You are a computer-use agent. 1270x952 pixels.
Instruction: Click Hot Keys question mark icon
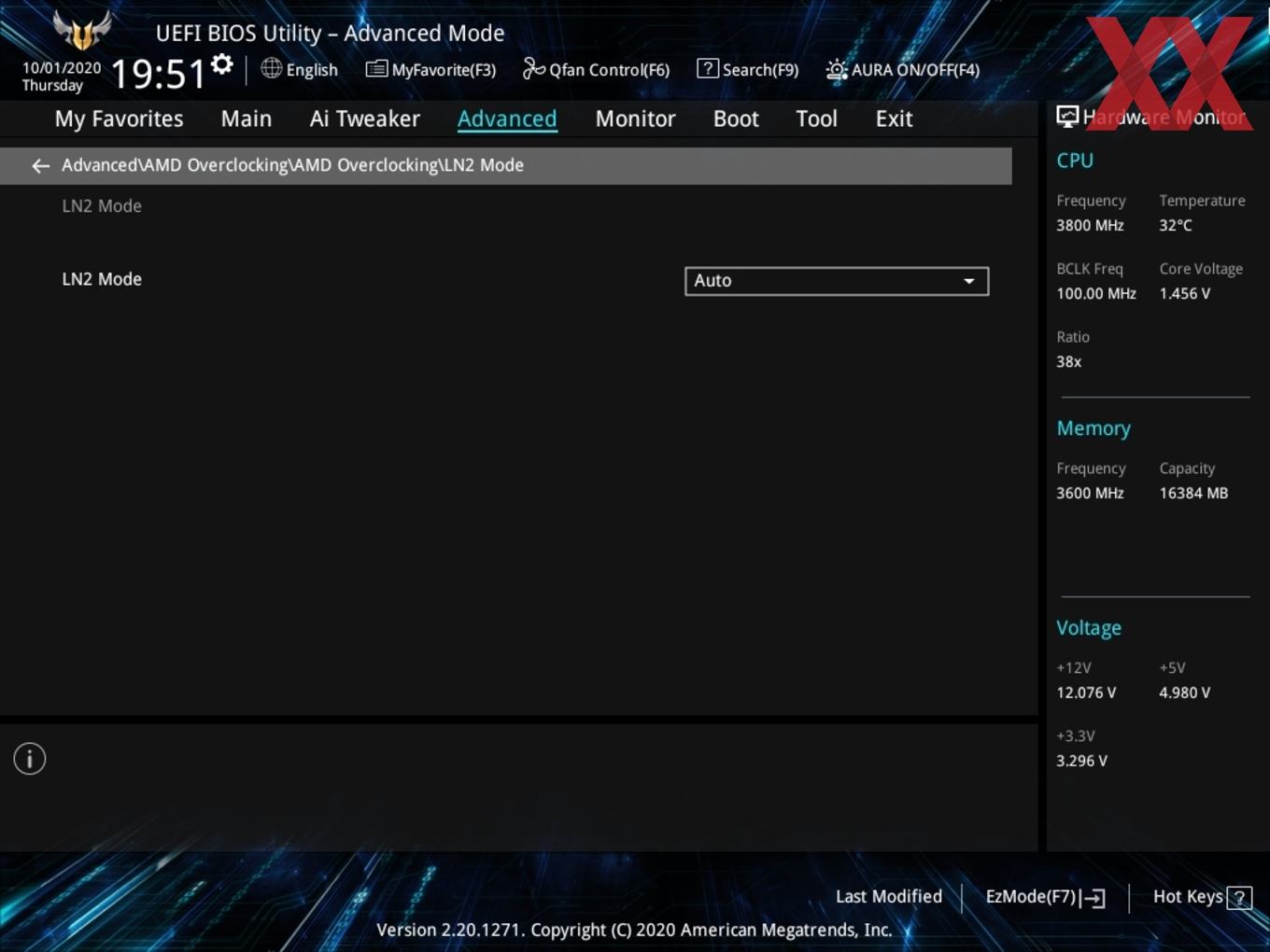click(1239, 898)
